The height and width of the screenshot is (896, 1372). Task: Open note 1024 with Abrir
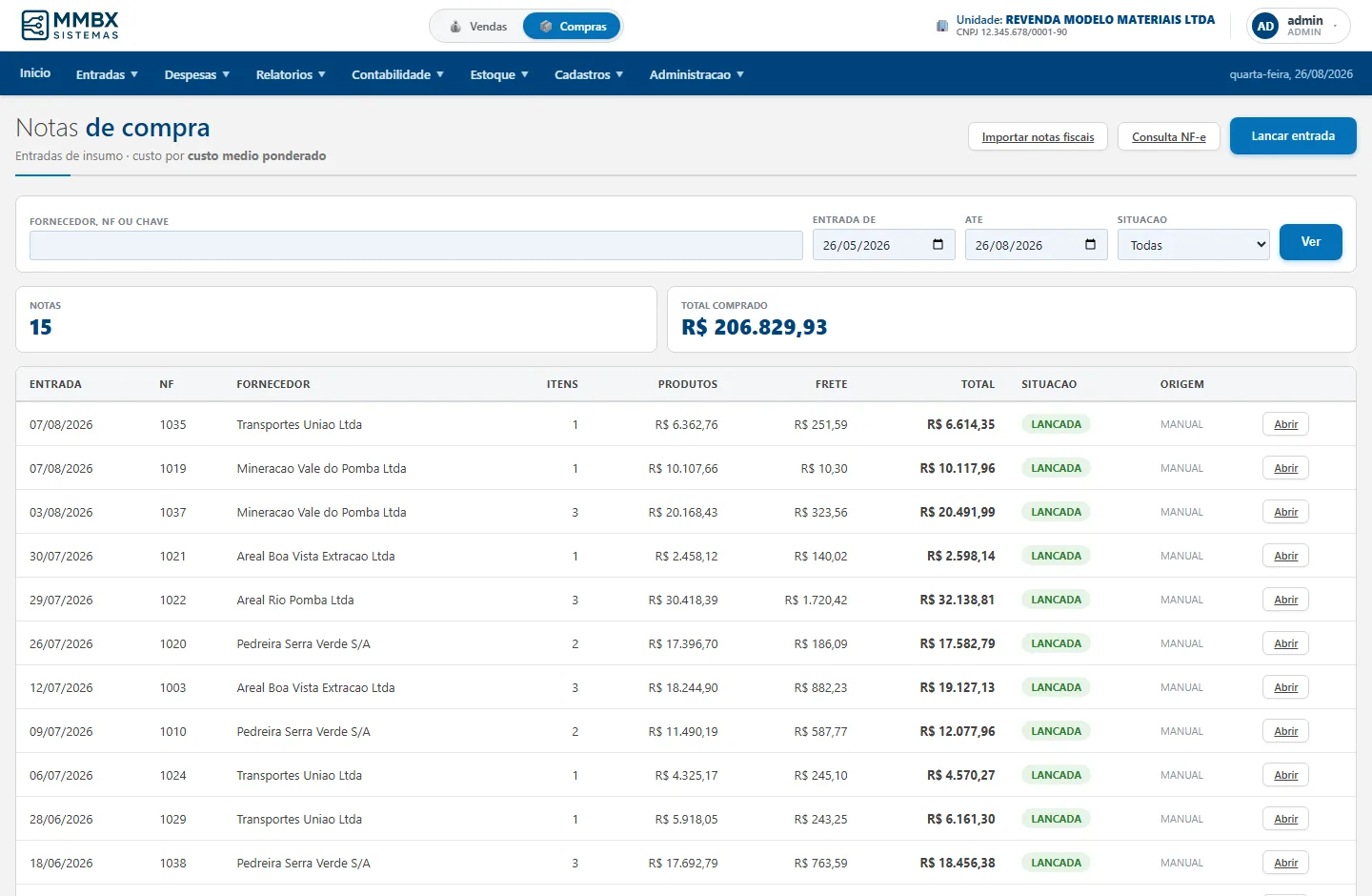click(x=1286, y=775)
